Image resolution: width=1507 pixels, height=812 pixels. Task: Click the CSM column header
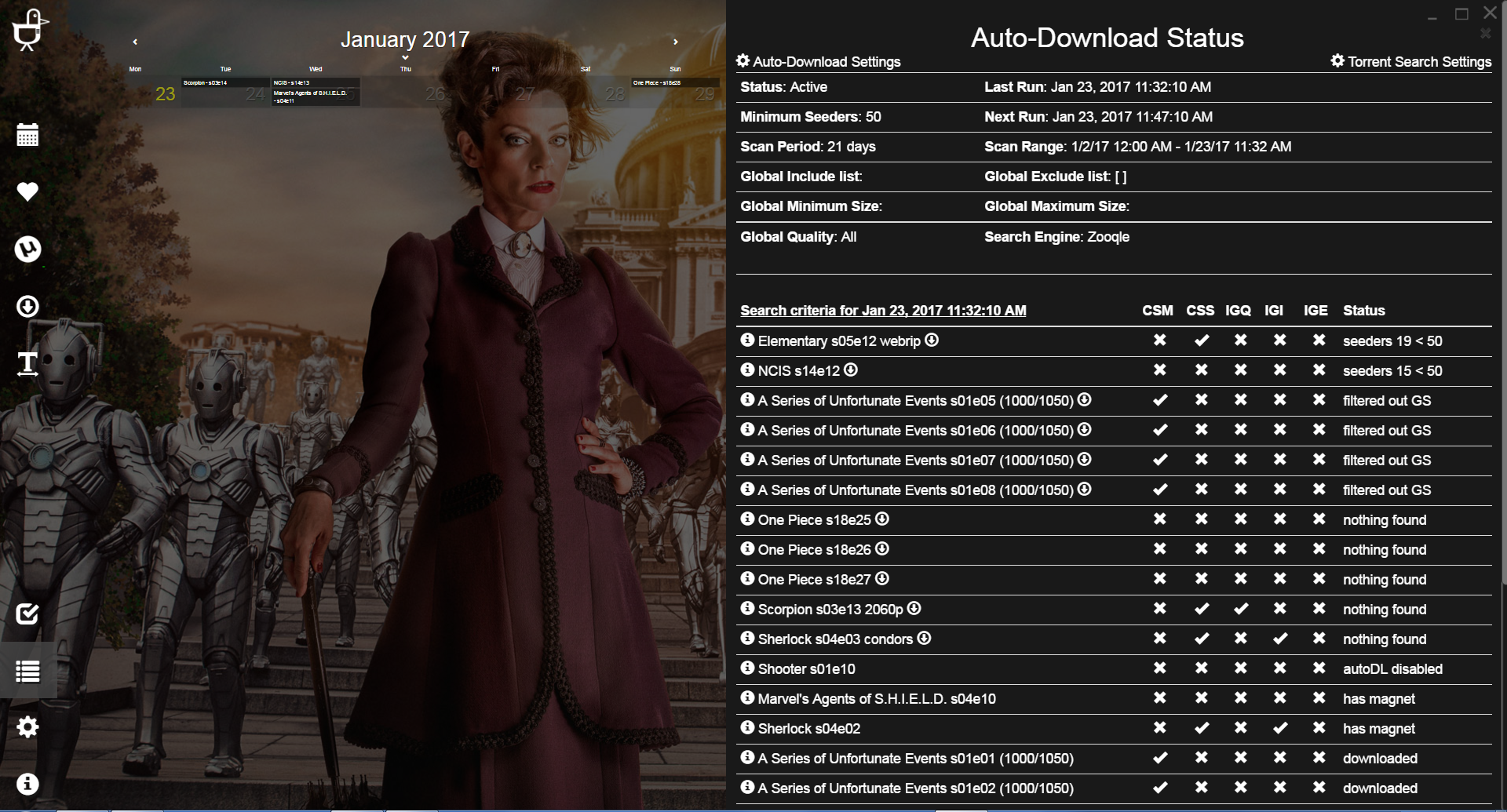click(1158, 311)
